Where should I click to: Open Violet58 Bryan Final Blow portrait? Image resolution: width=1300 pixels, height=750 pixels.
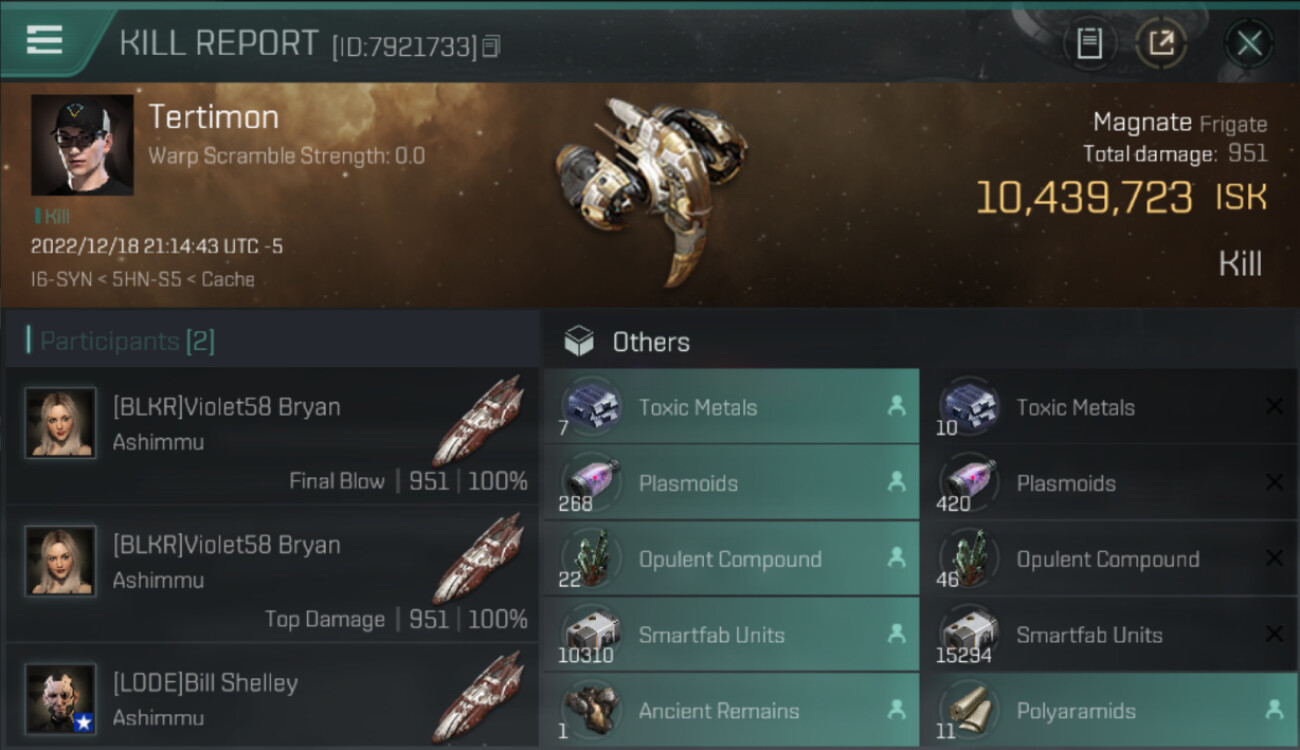pos(61,423)
